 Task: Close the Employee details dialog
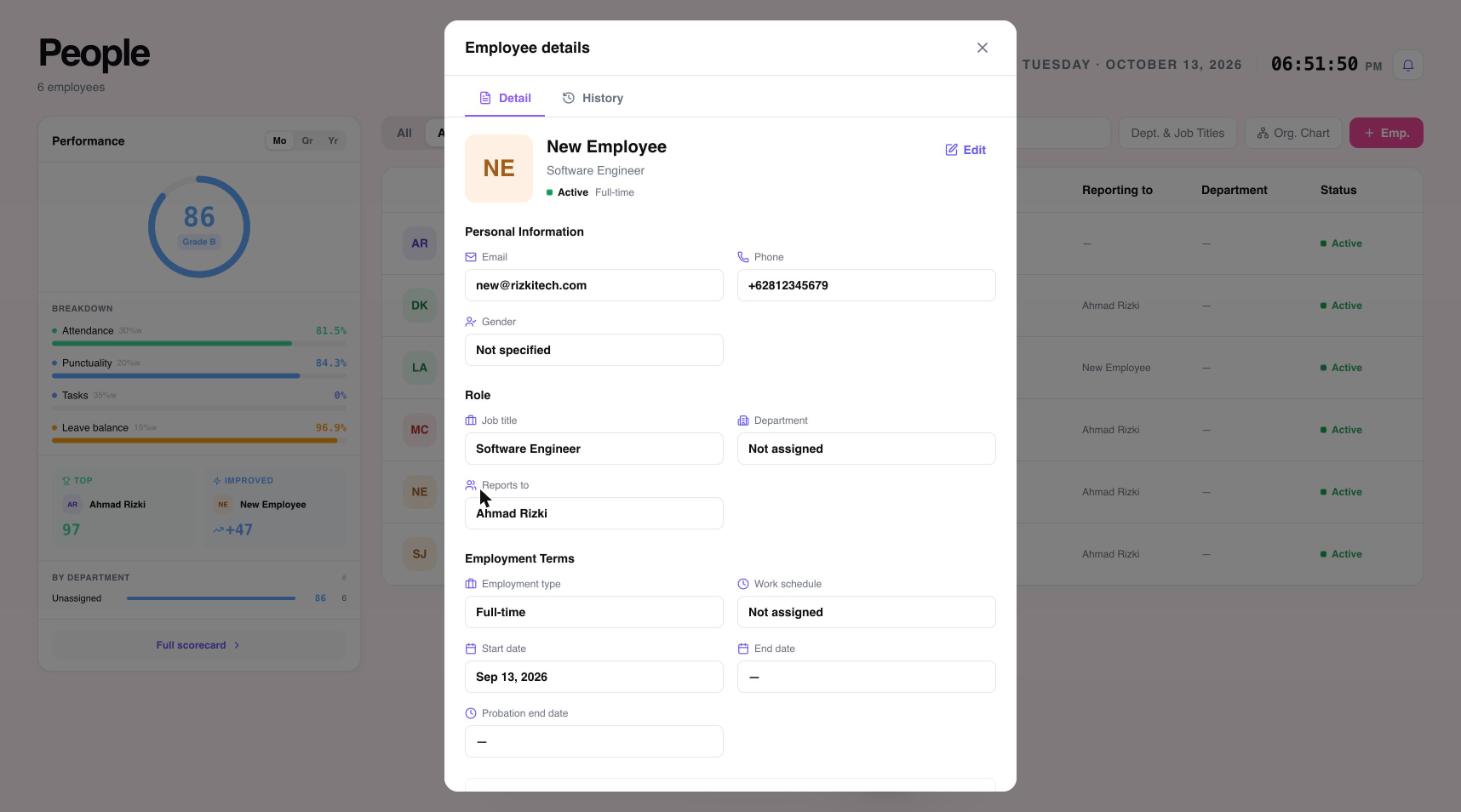pyautogui.click(x=982, y=48)
